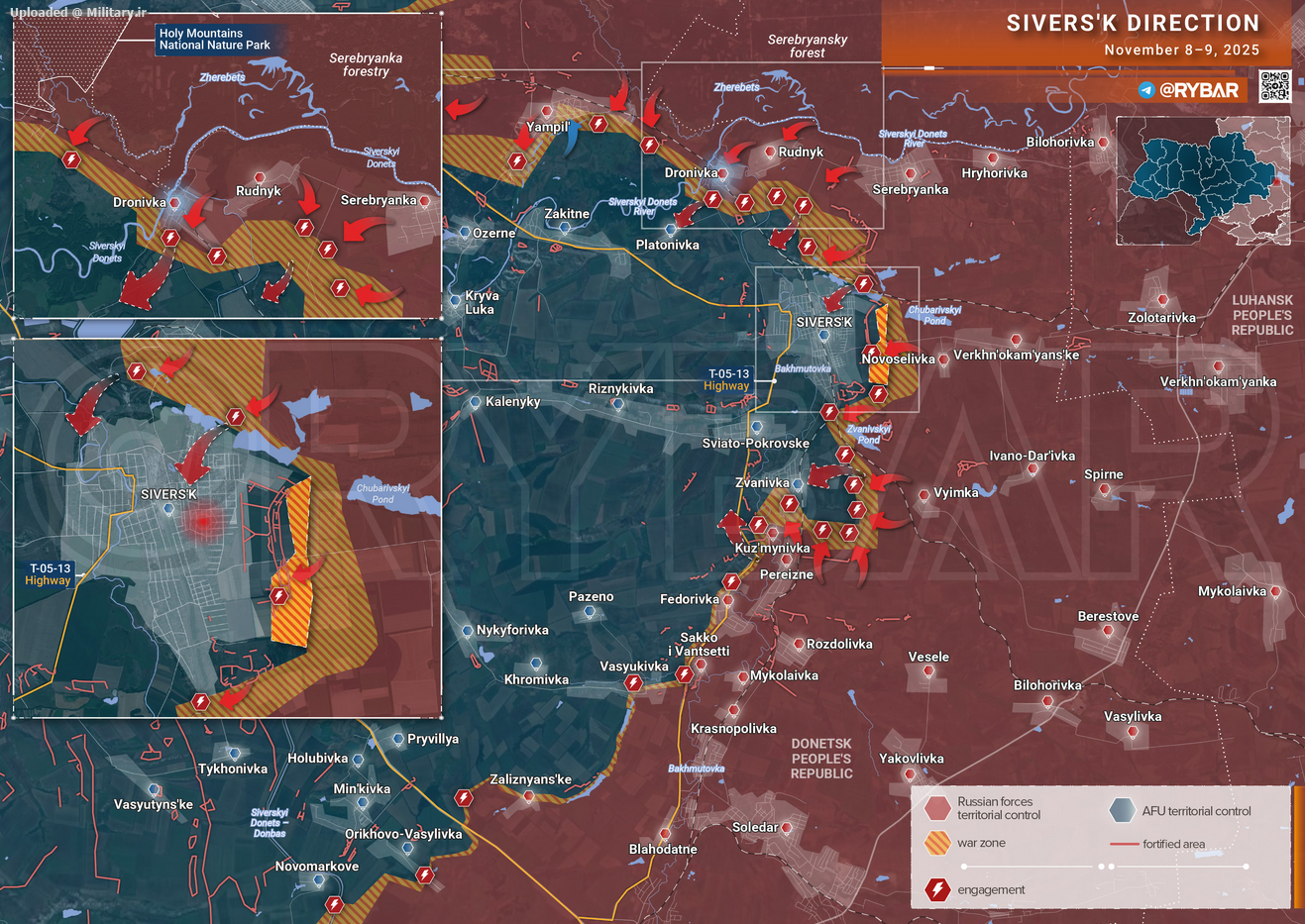Viewport: 1305px width, 924px height.
Task: Click the Russian forces hexagon in the legend
Action: point(937,808)
